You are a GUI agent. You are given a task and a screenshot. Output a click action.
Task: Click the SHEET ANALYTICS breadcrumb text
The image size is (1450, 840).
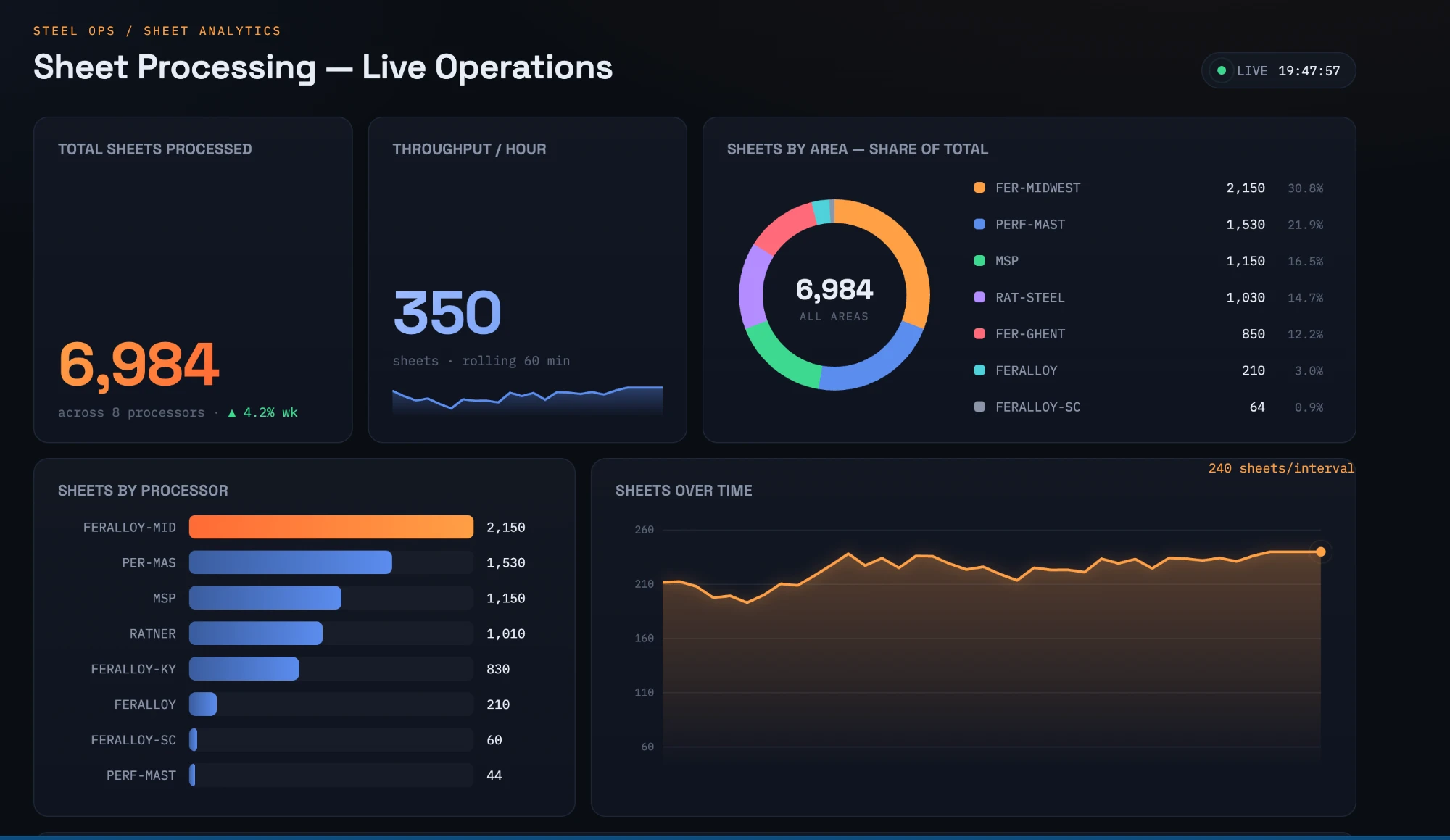212,30
